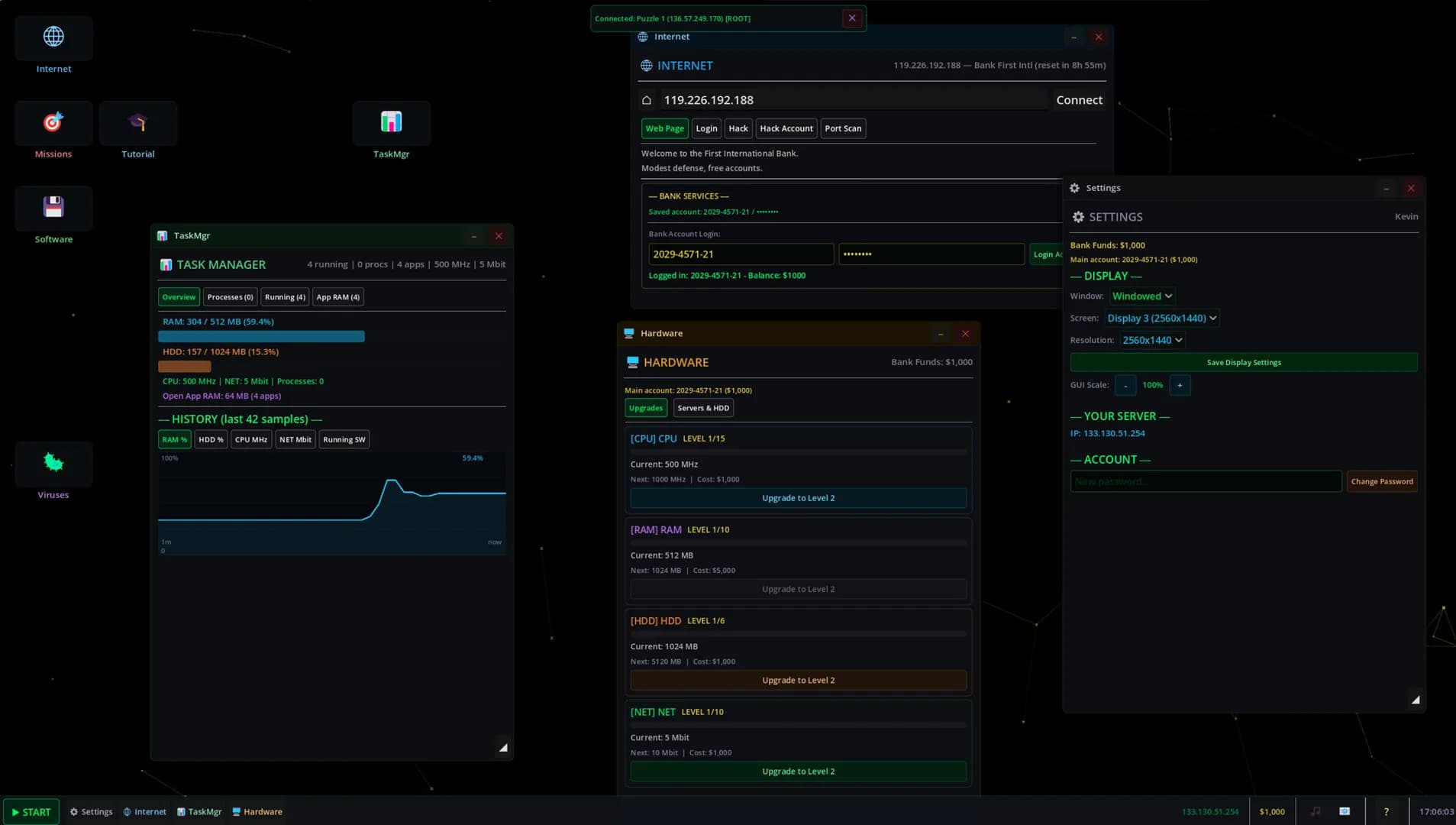Select the Overview tab in Task Manager

[179, 297]
